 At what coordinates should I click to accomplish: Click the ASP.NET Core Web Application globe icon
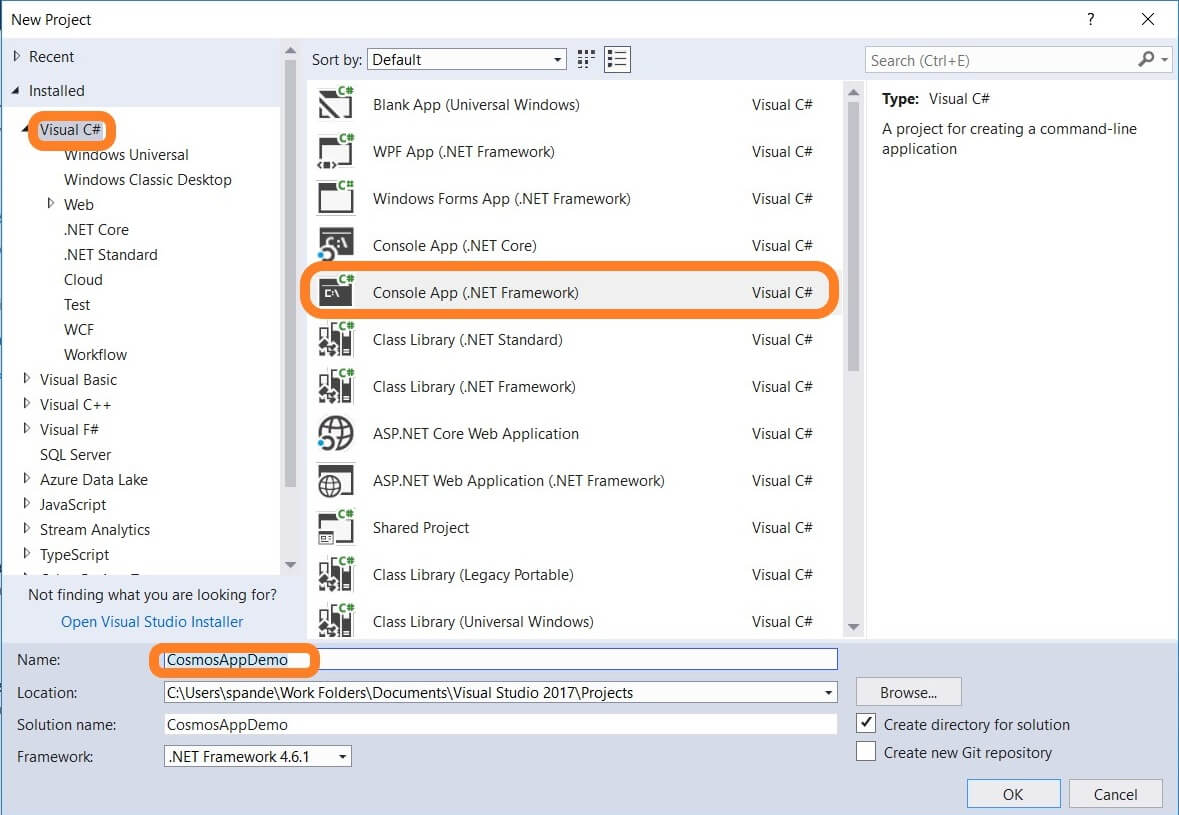click(x=335, y=433)
